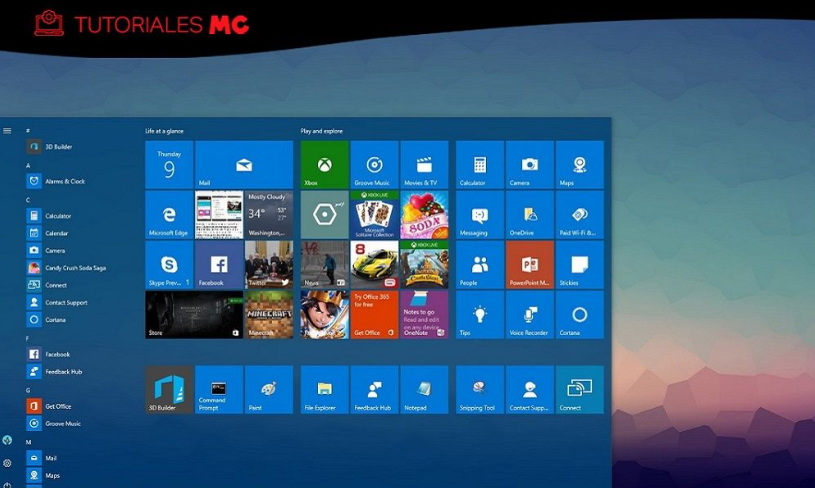Open the Asphalt 8 racing game tile
Viewport: 815px width, 488px height.
374,265
